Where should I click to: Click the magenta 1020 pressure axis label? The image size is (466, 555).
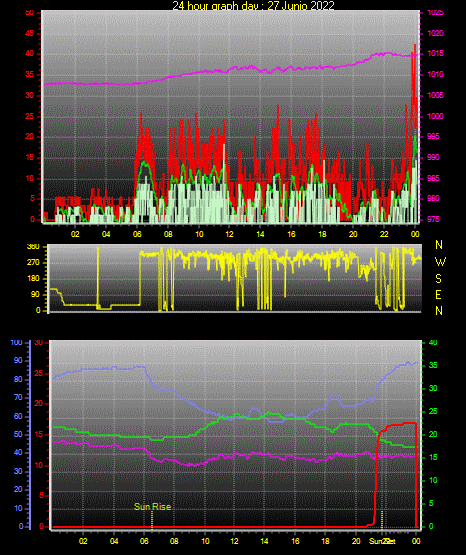click(x=436, y=33)
